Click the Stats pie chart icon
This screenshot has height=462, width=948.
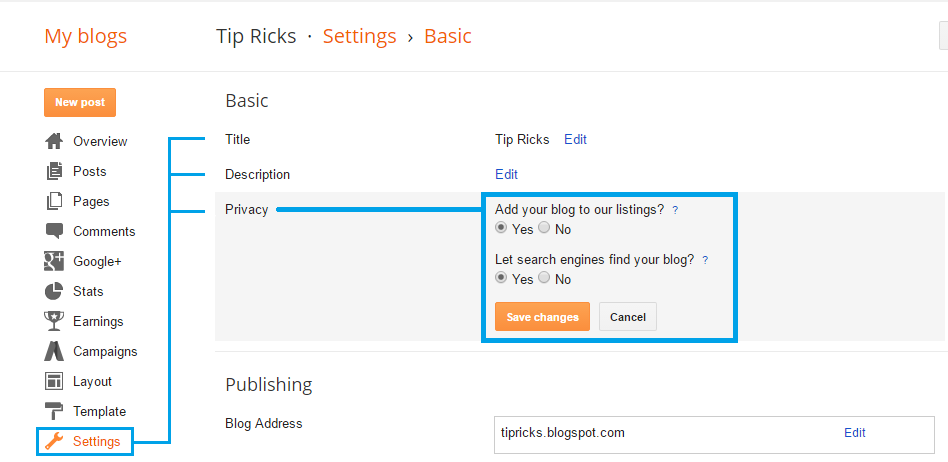54,291
